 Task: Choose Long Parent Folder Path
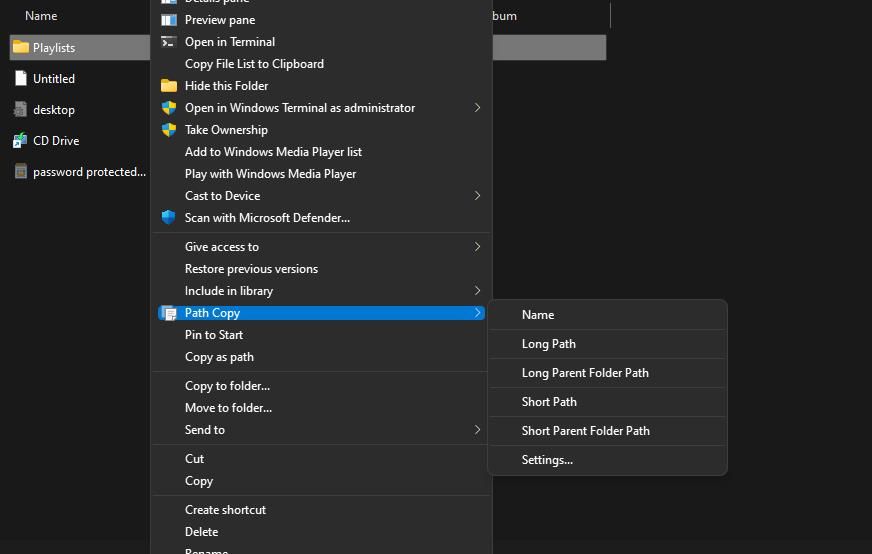click(607, 373)
